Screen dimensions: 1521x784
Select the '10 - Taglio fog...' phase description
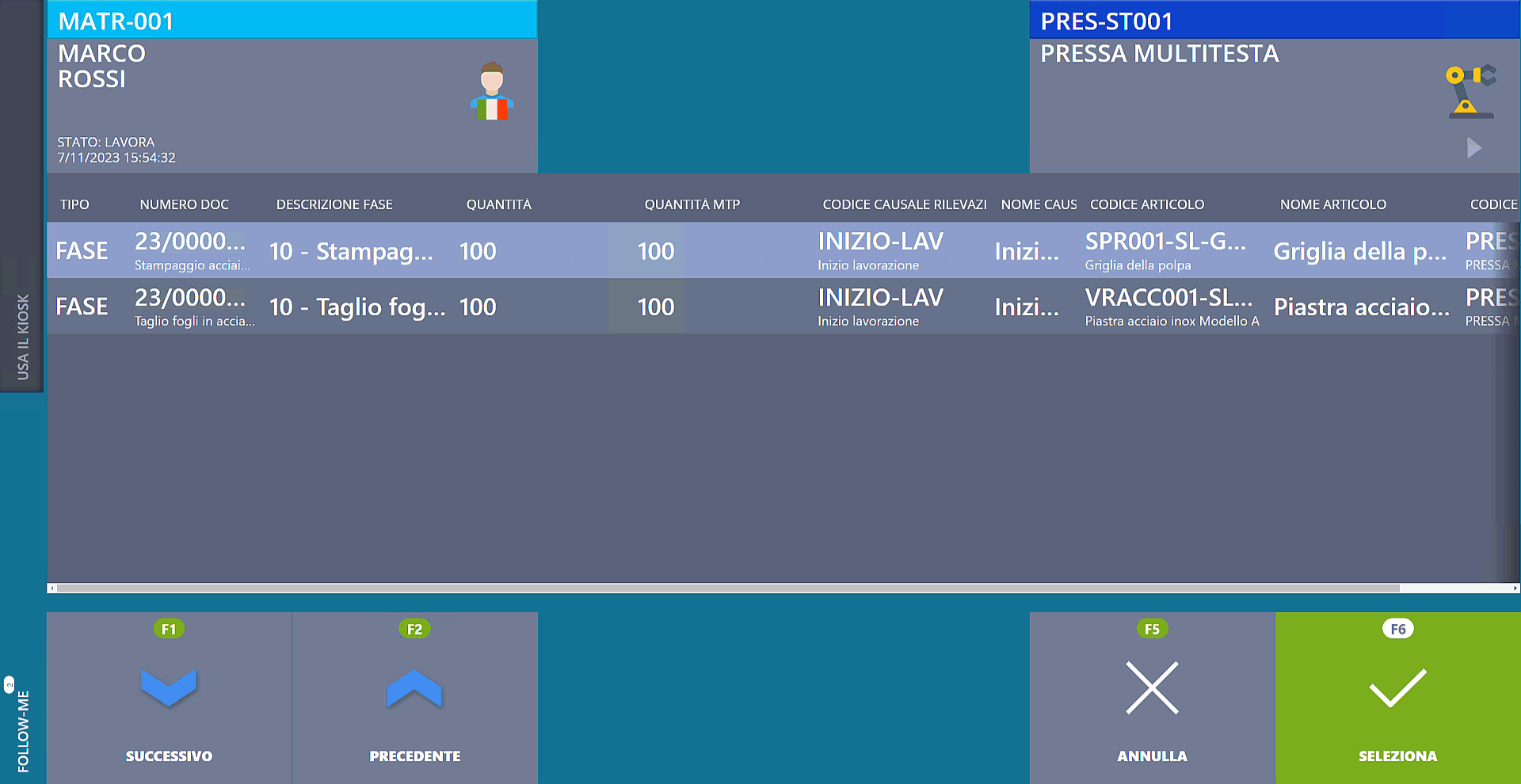tap(357, 306)
